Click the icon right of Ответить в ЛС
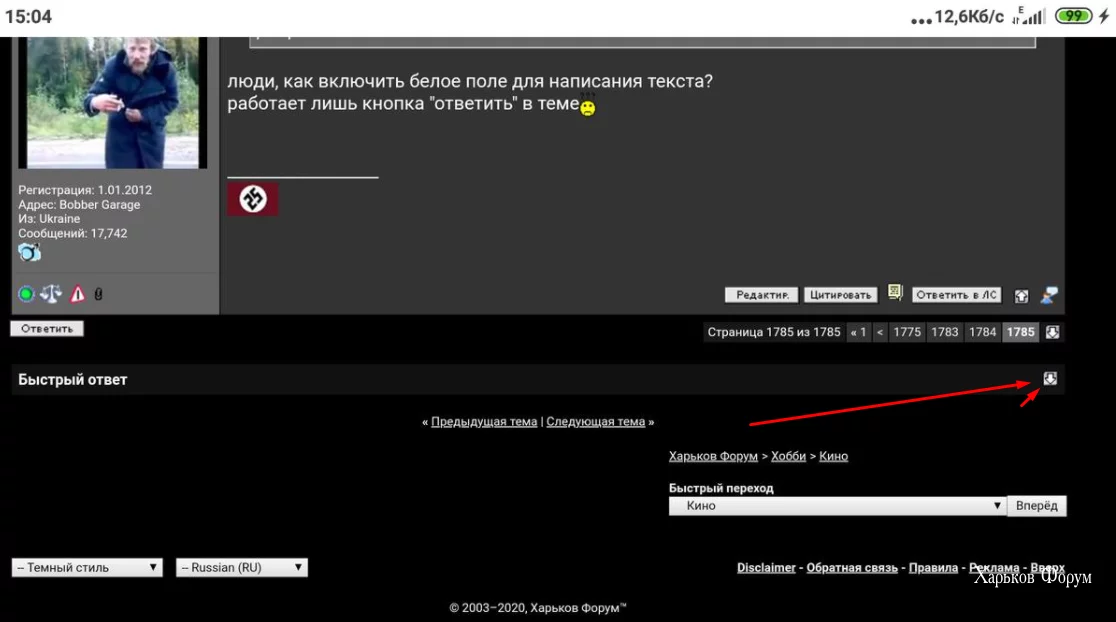The image size is (1116, 622). point(1021,295)
